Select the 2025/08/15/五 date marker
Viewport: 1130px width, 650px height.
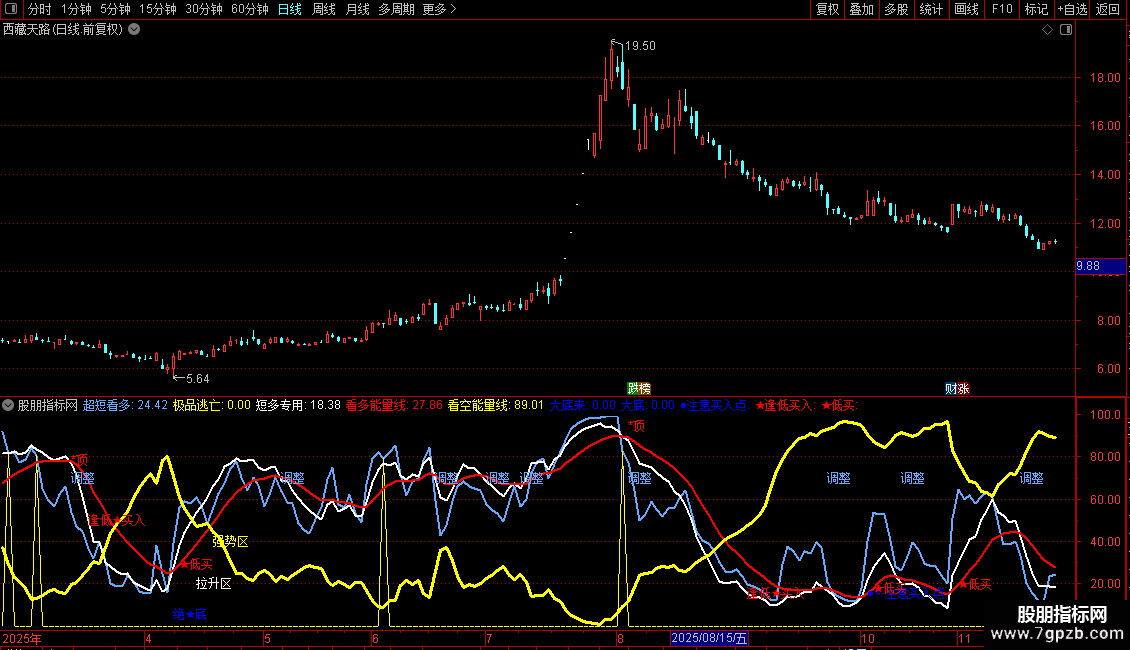tap(709, 638)
